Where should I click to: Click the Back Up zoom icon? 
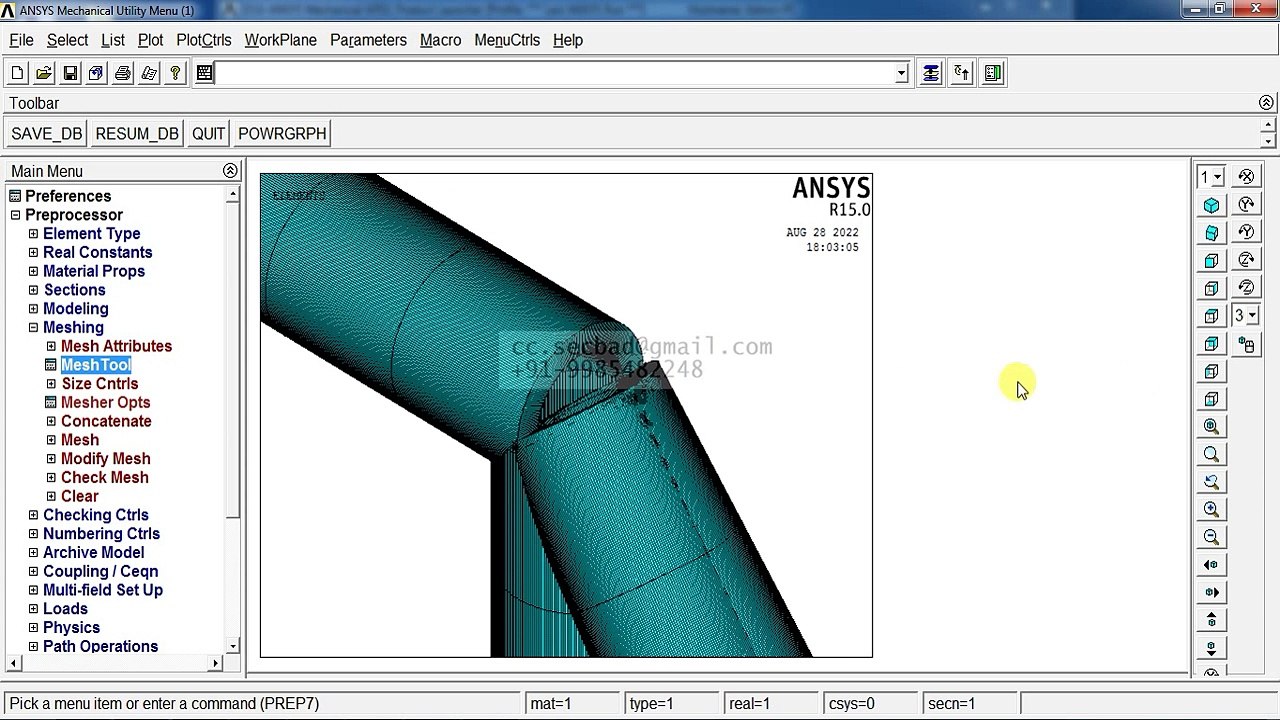(1212, 482)
